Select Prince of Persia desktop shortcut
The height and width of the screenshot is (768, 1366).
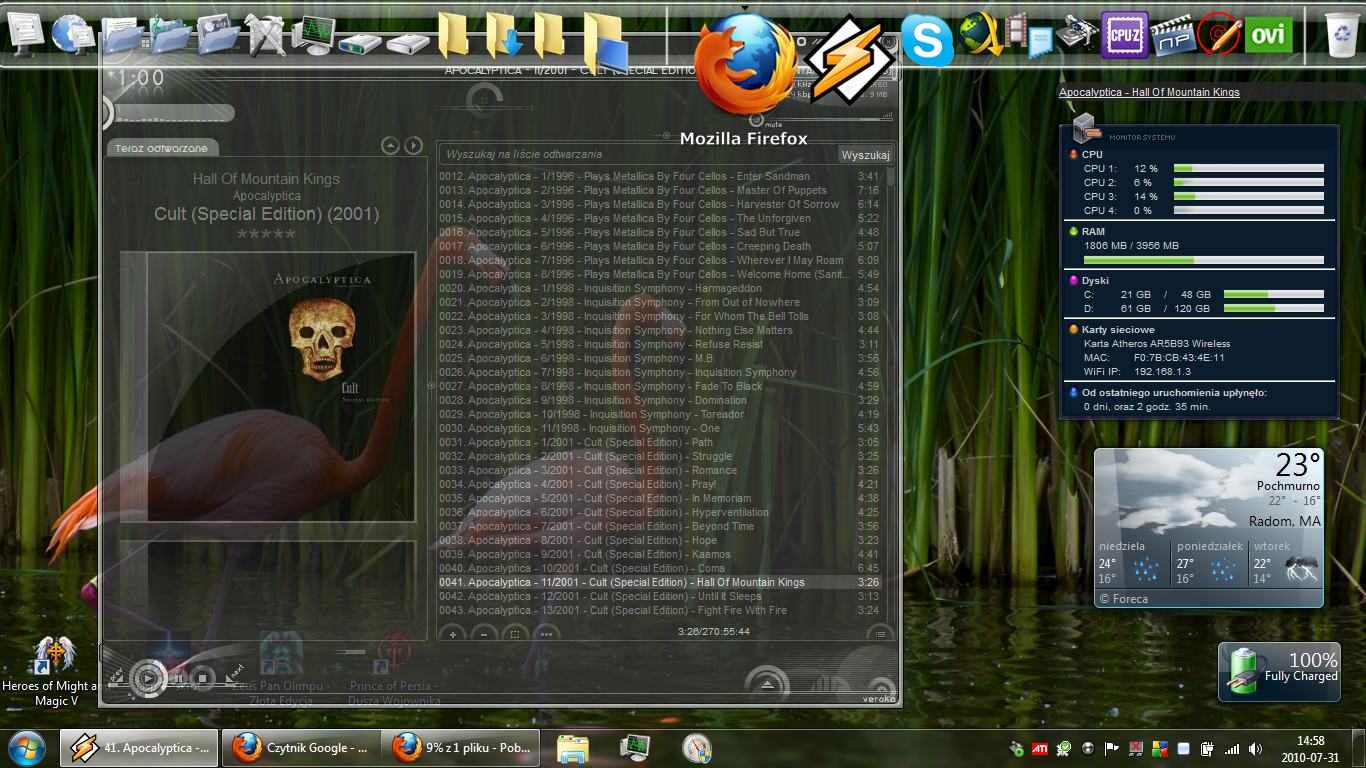pos(393,670)
